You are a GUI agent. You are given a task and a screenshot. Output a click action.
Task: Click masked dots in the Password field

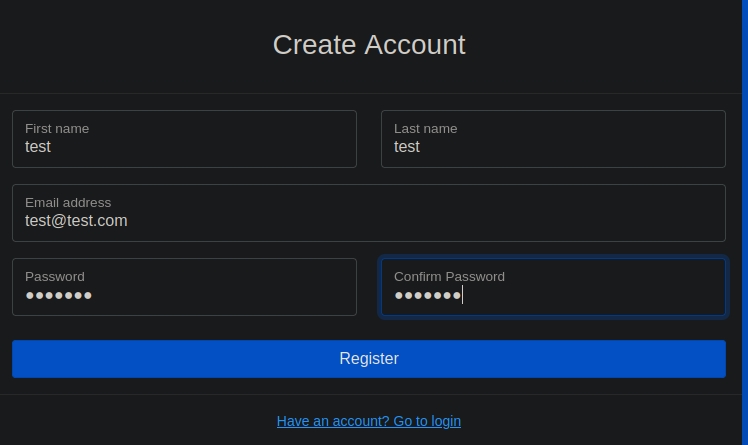pyautogui.click(x=59, y=295)
